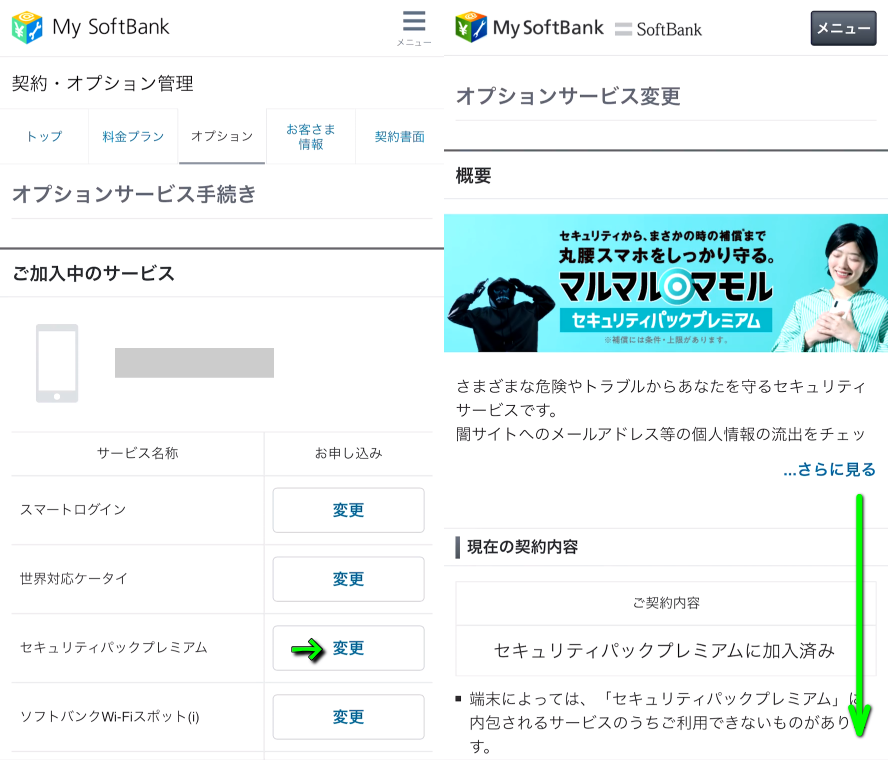Click the サービス名称 column header
Screen dimensions: 888x760
coord(138,453)
